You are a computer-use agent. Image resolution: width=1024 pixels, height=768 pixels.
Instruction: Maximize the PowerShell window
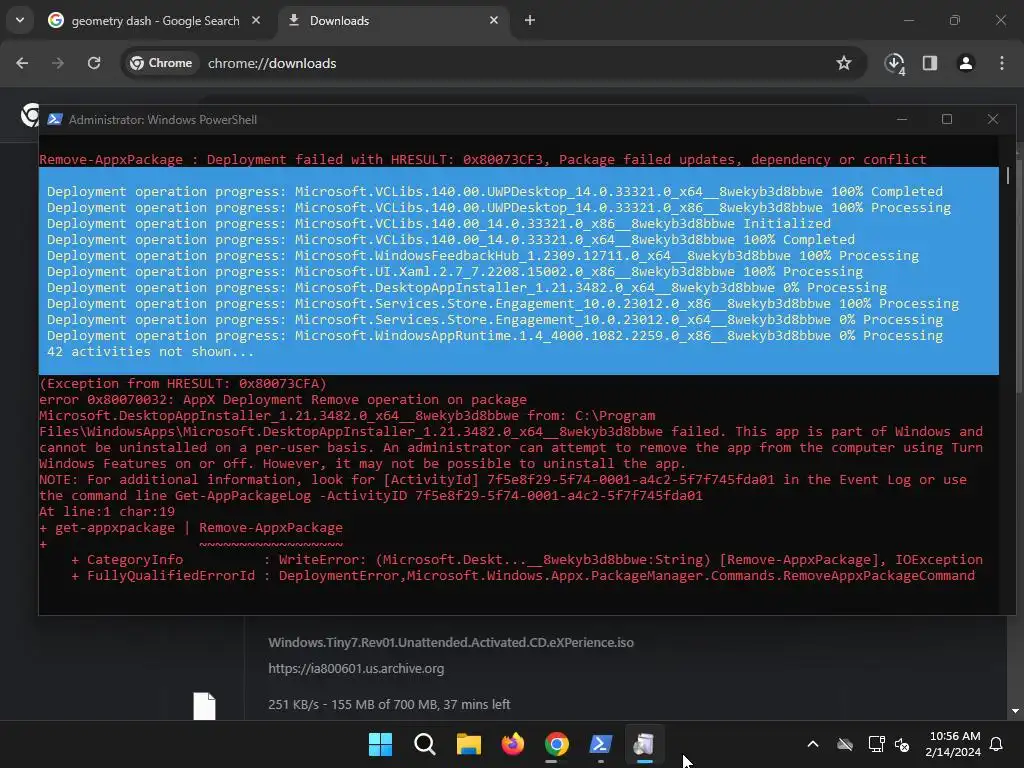coord(947,120)
